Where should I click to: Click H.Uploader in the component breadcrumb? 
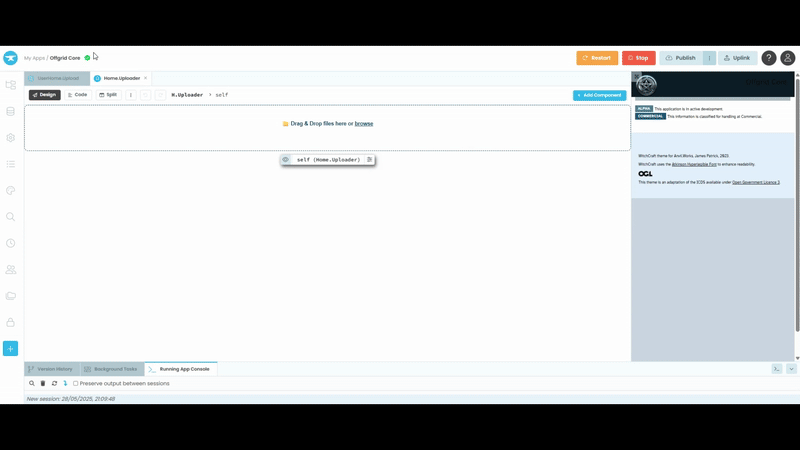click(x=187, y=95)
